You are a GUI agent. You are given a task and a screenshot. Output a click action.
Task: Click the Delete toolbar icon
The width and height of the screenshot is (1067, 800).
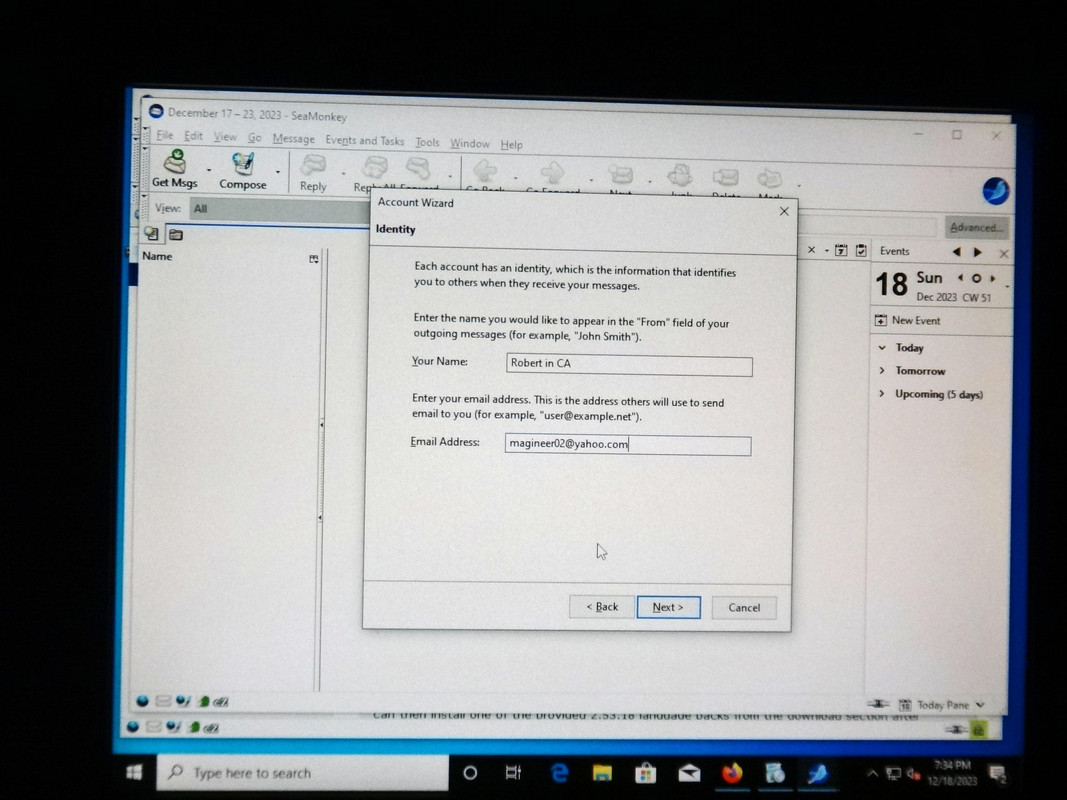(x=725, y=177)
